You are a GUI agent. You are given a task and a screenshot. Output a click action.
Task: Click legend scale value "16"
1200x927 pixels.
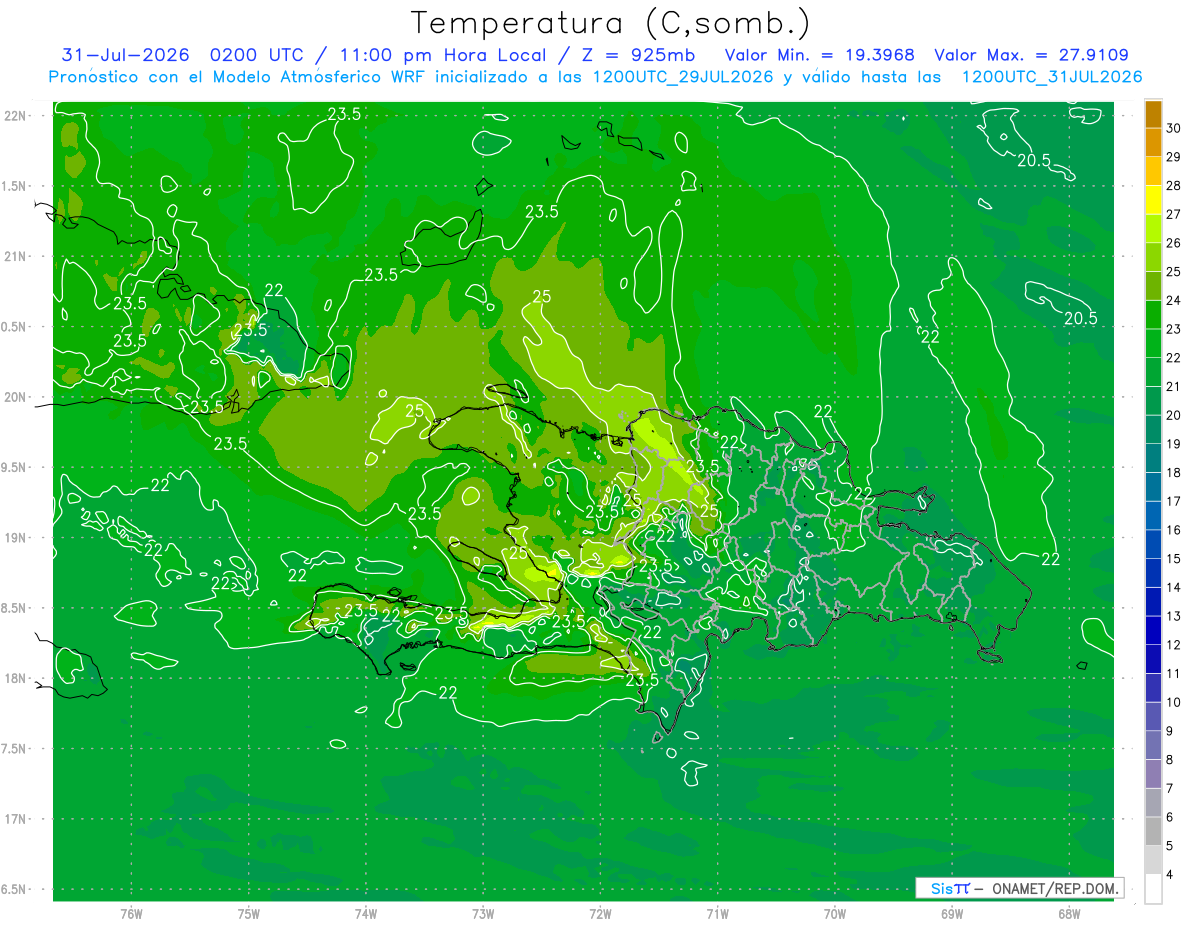[x=1174, y=530]
